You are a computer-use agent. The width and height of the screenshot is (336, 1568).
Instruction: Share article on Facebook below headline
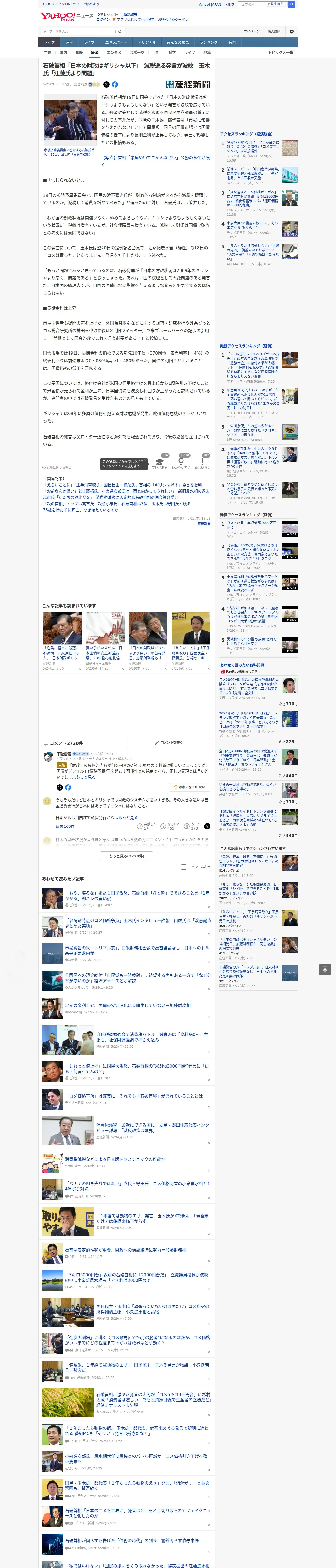click(x=115, y=85)
